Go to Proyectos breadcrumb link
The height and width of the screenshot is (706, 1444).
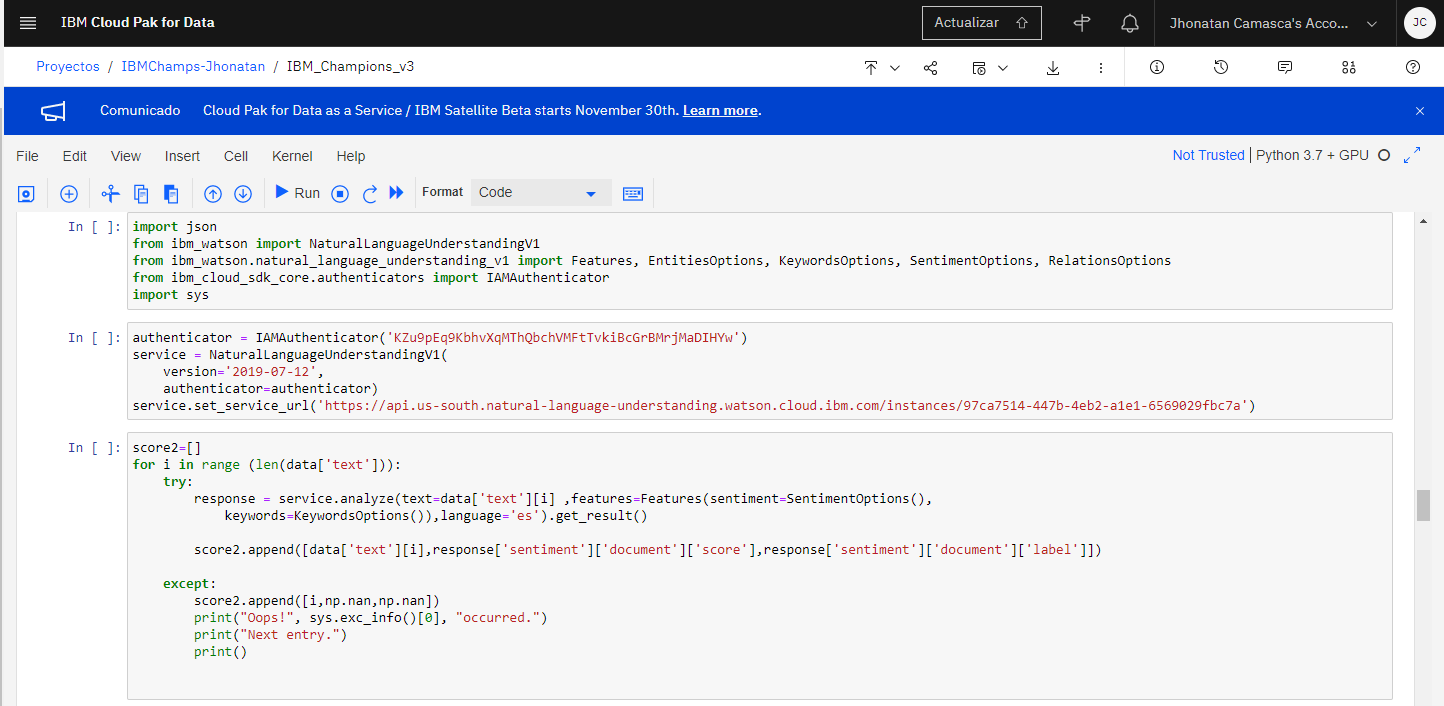tap(68, 67)
